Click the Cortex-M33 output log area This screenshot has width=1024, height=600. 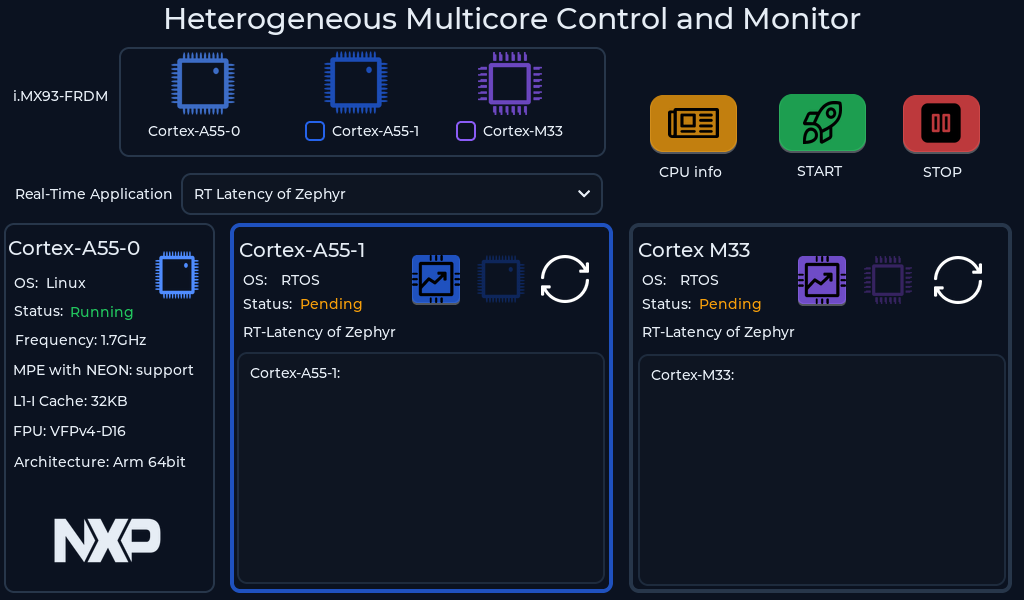coord(822,469)
